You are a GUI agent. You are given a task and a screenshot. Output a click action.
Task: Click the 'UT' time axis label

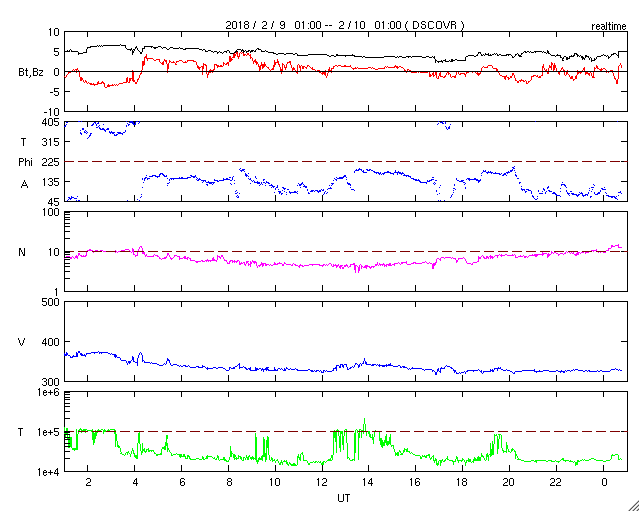pyautogui.click(x=344, y=499)
